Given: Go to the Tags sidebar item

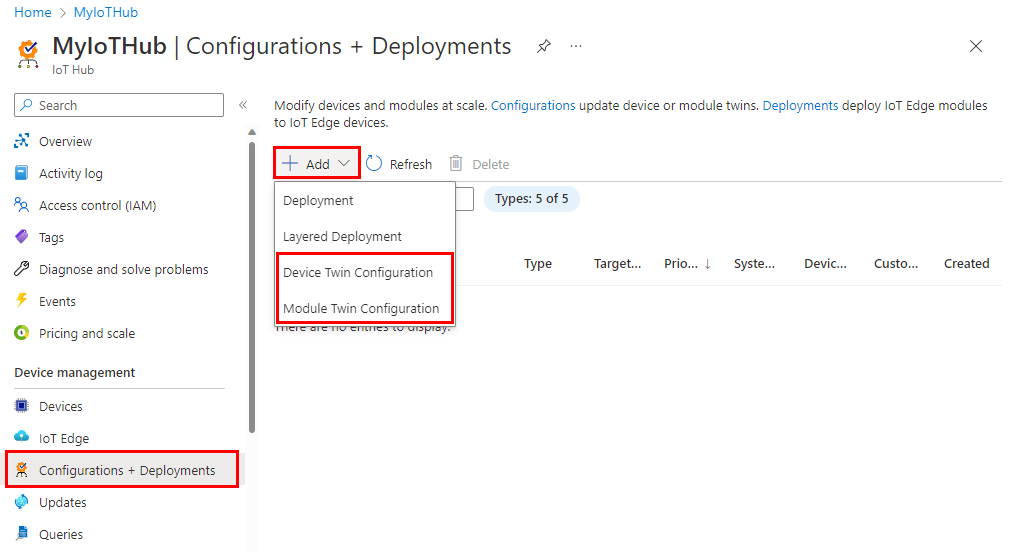Looking at the screenshot, I should point(51,237).
